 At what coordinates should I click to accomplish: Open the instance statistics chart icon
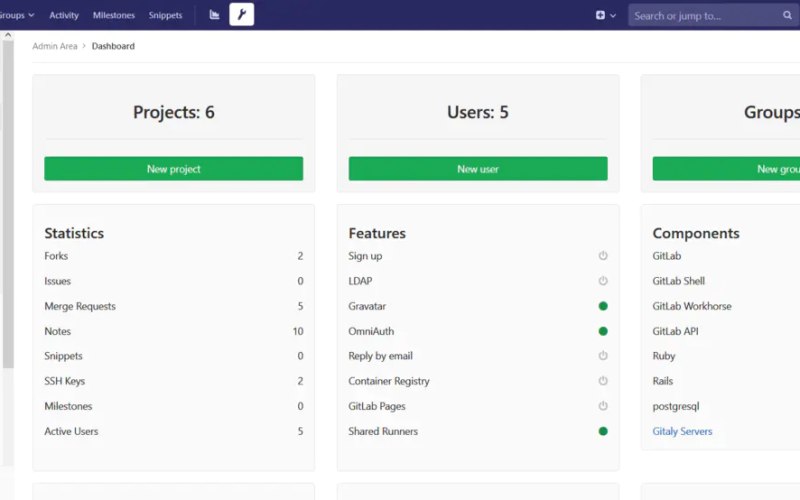tap(214, 15)
